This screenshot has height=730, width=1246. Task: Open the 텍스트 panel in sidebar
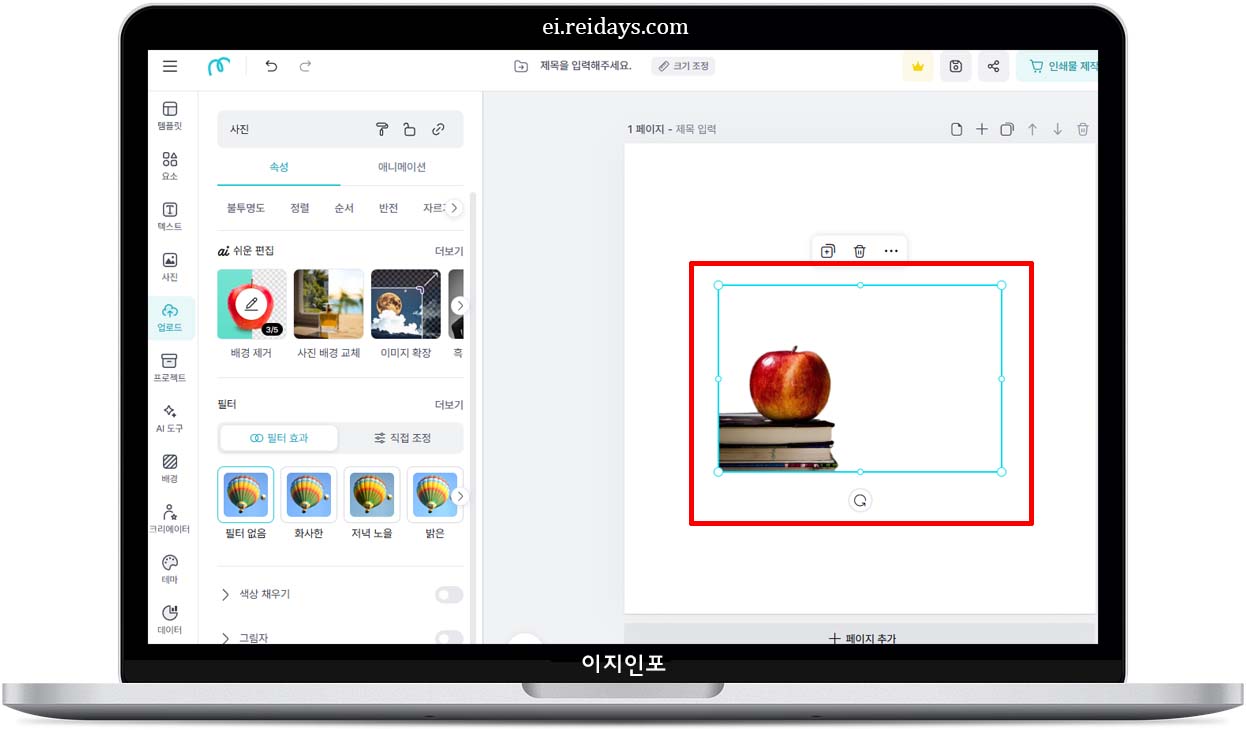169,213
